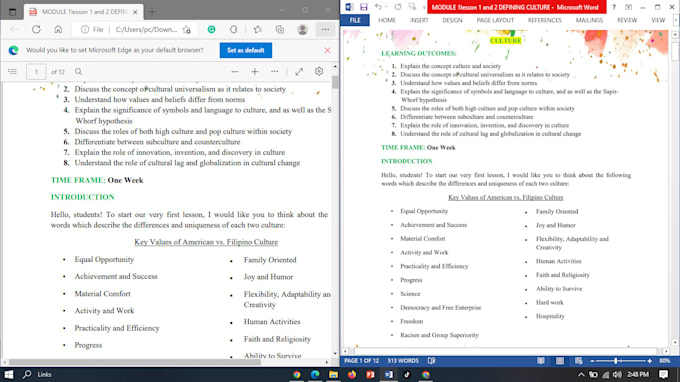680x382 pixels.
Task: Click the green Grammarly extension icon
Action: [x=211, y=29]
